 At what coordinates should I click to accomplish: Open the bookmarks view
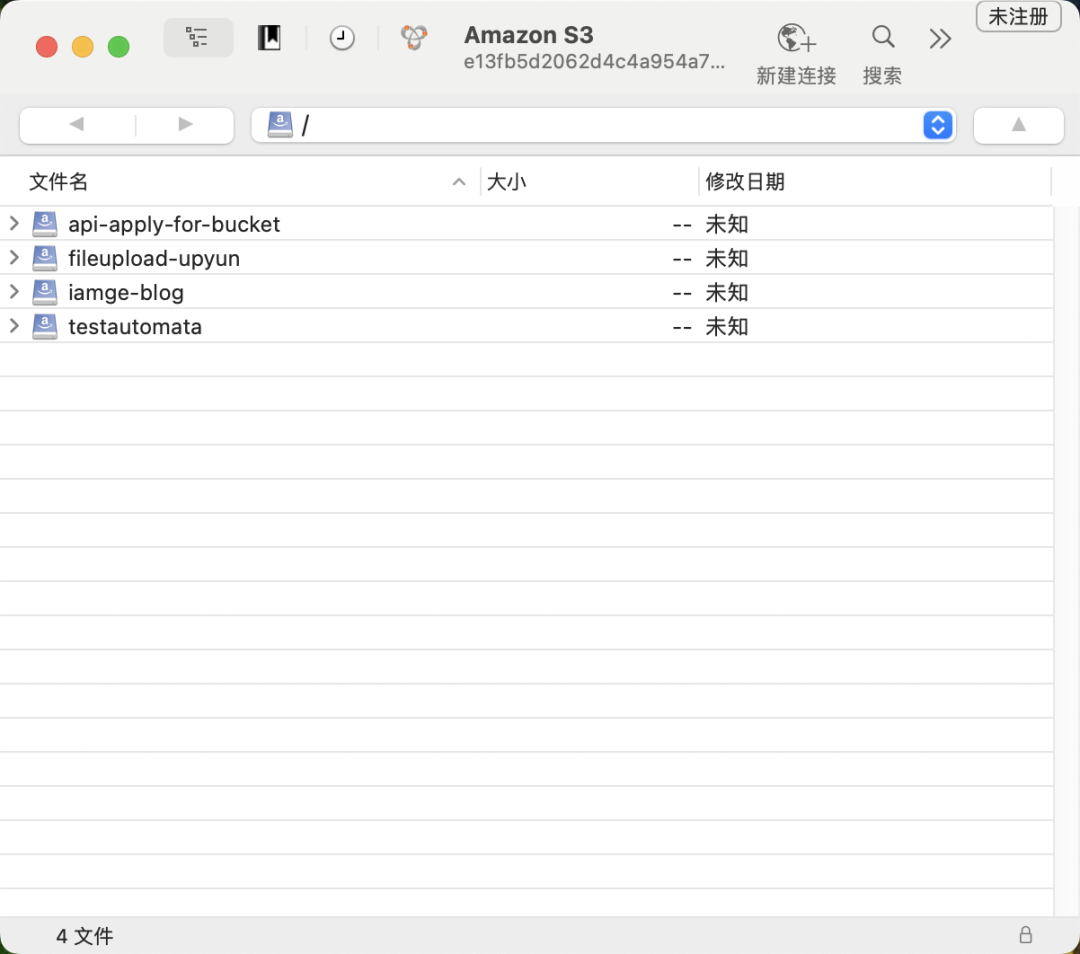tap(269, 37)
